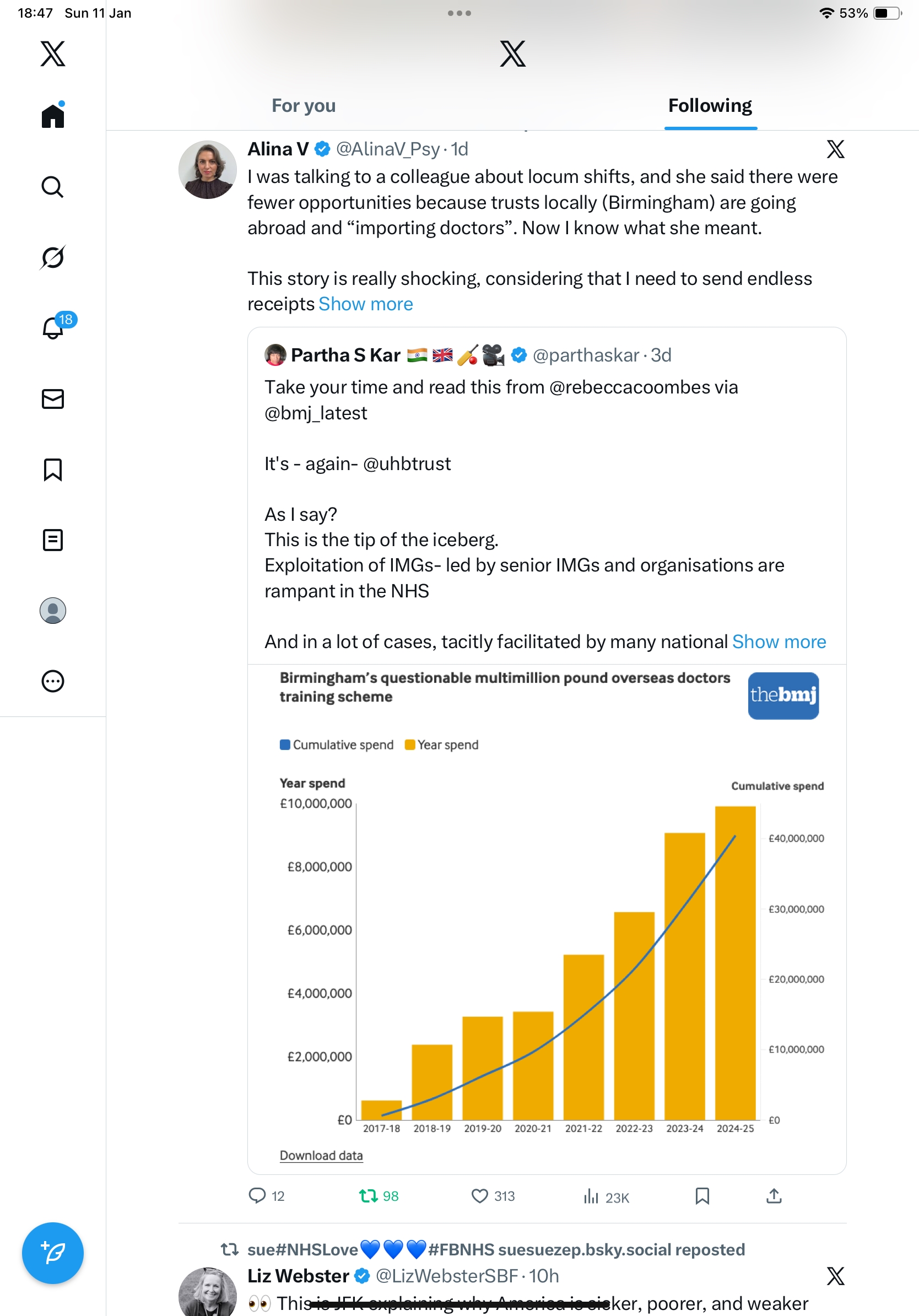
Task: Switch to the For you tab
Action: pos(304,106)
